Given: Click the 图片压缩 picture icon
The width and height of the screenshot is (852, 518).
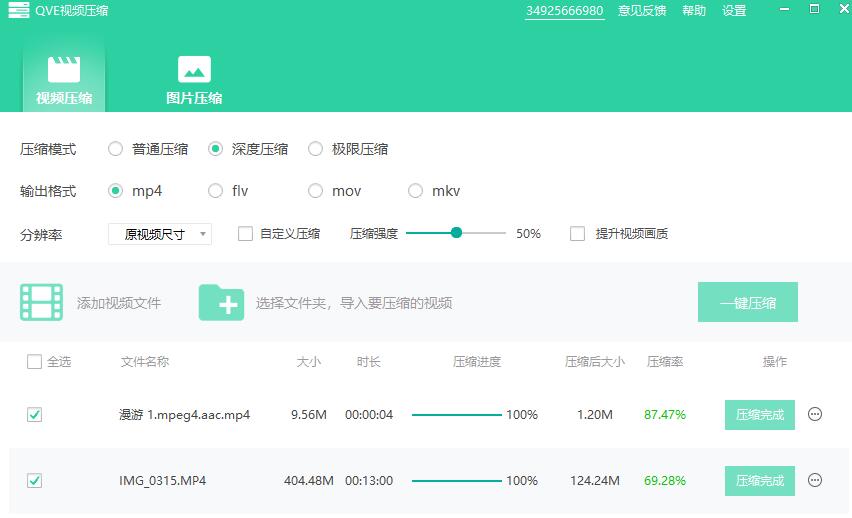Looking at the screenshot, I should click(194, 69).
